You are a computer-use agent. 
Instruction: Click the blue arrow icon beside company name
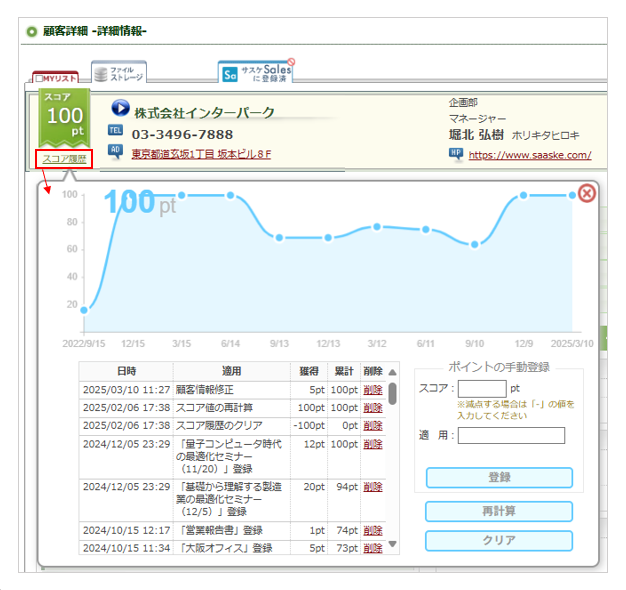click(x=120, y=110)
